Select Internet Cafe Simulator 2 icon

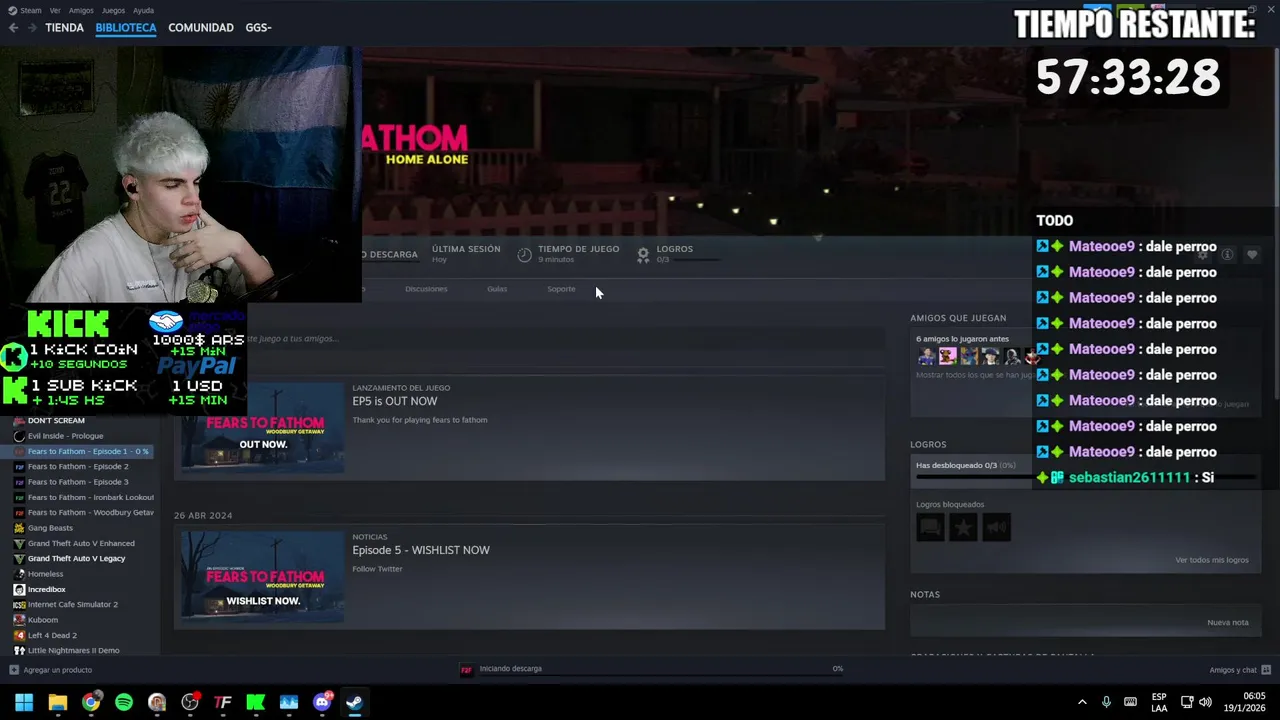point(19,605)
